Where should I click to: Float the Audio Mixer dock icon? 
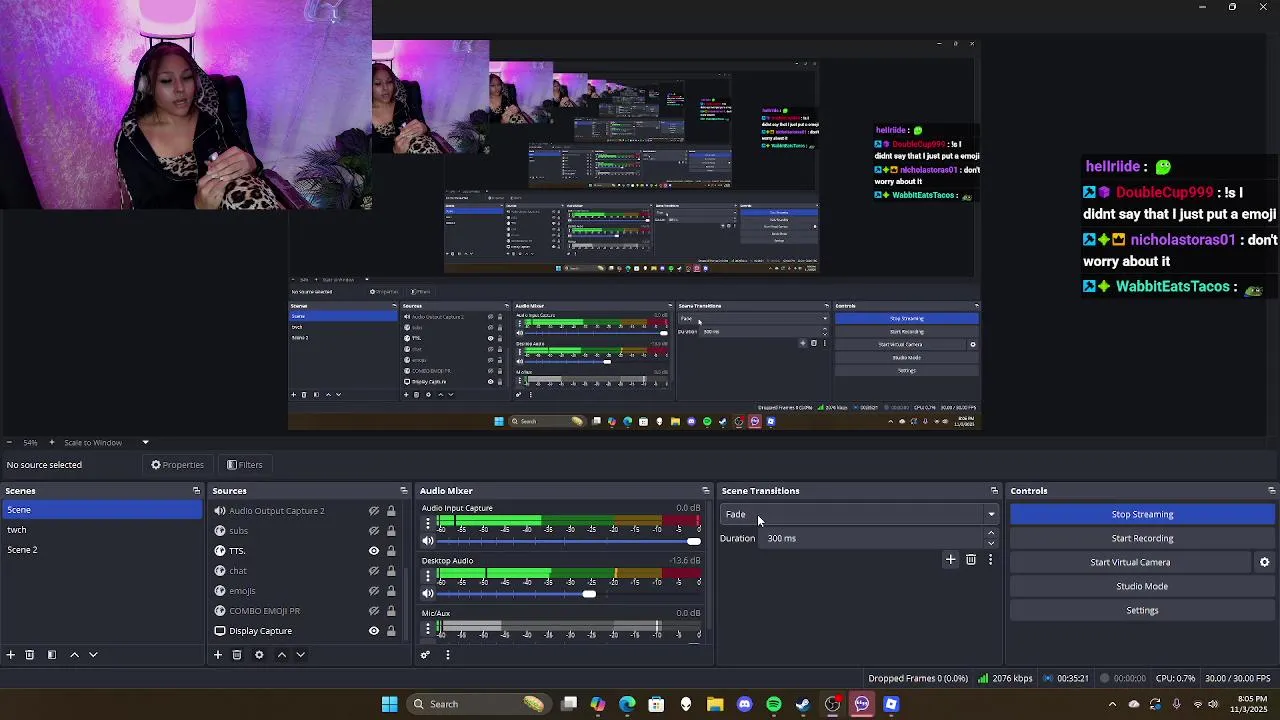(x=706, y=491)
